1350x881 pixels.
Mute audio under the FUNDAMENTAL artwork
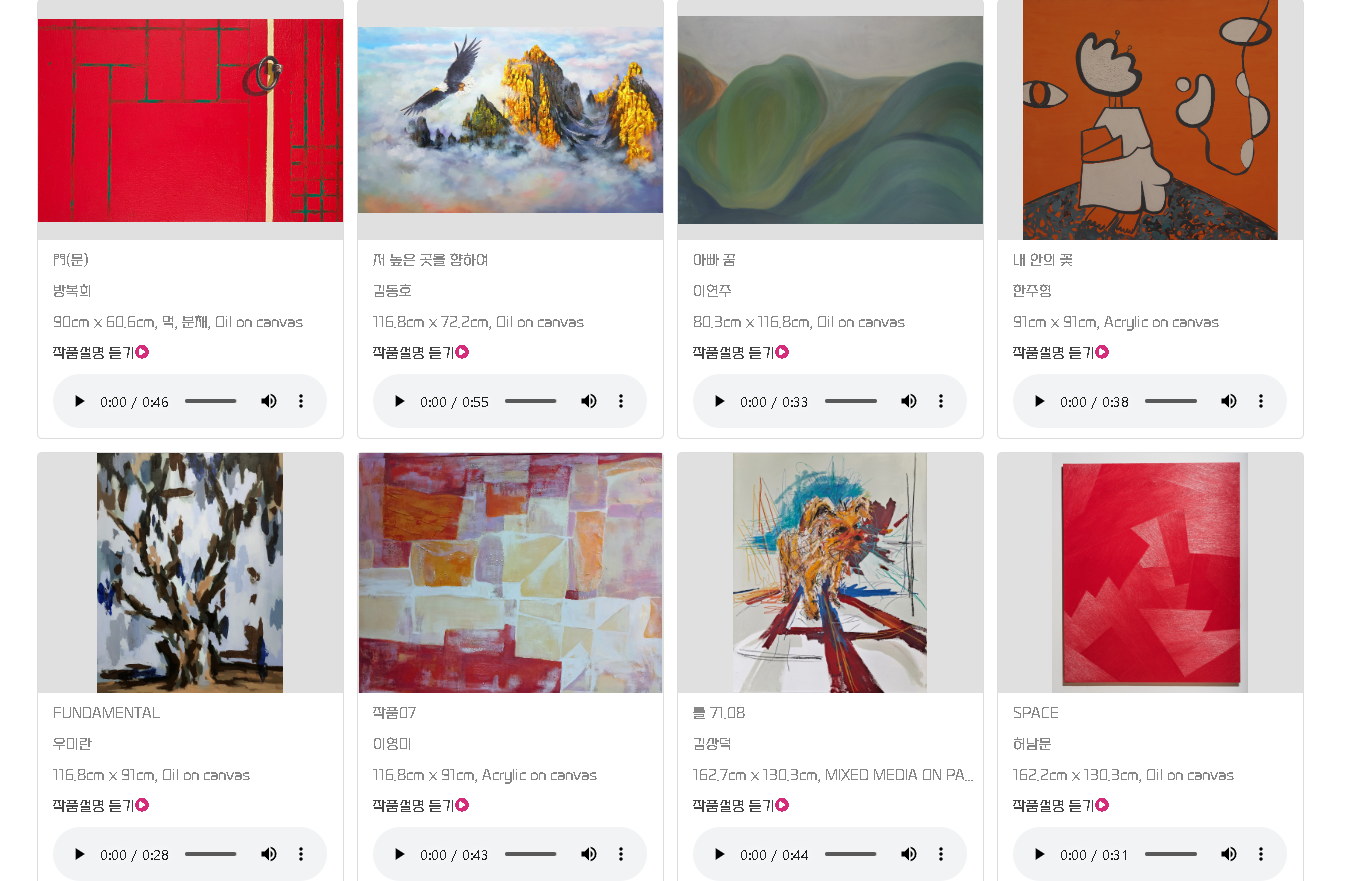269,854
